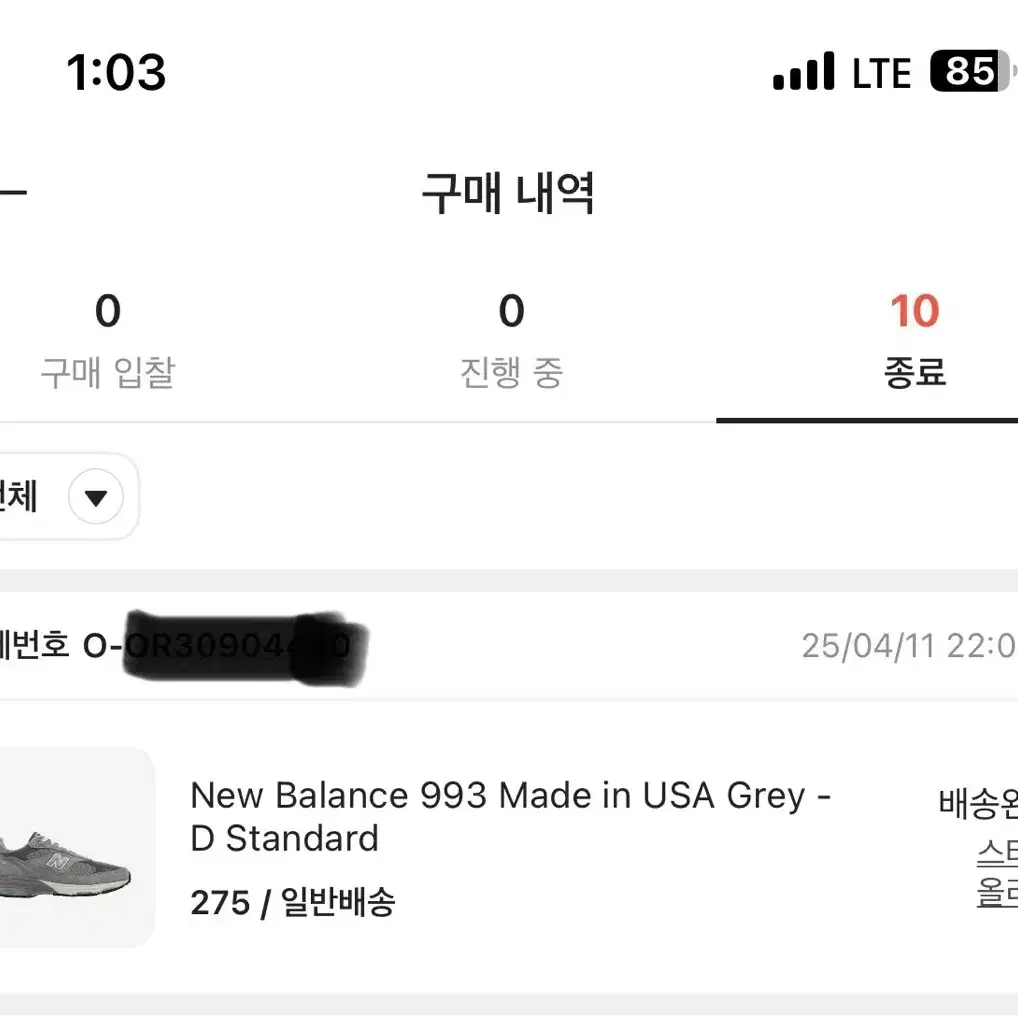Tap the 0 count above 구매 입찰
1018x1018 pixels.
tap(107, 311)
